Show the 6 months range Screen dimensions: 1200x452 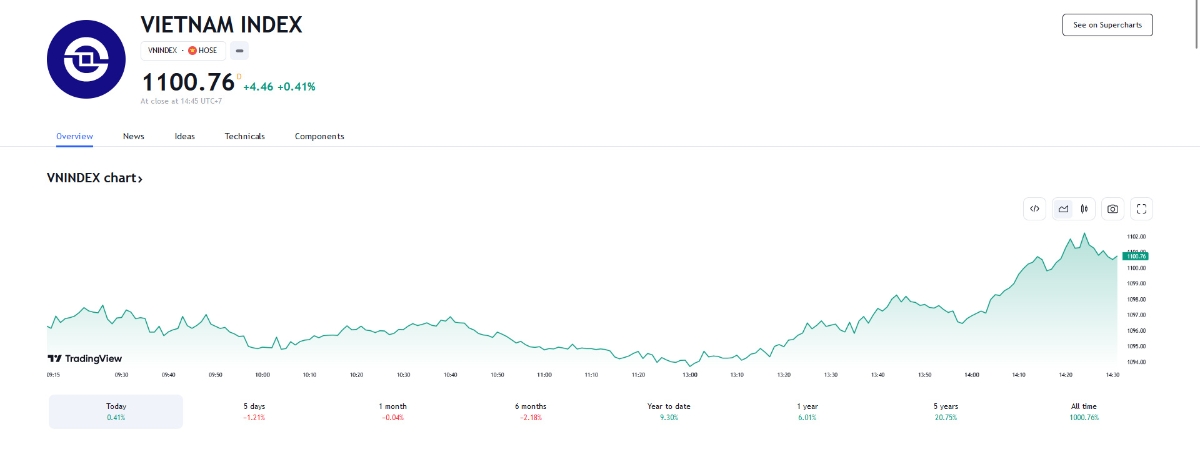click(x=530, y=411)
